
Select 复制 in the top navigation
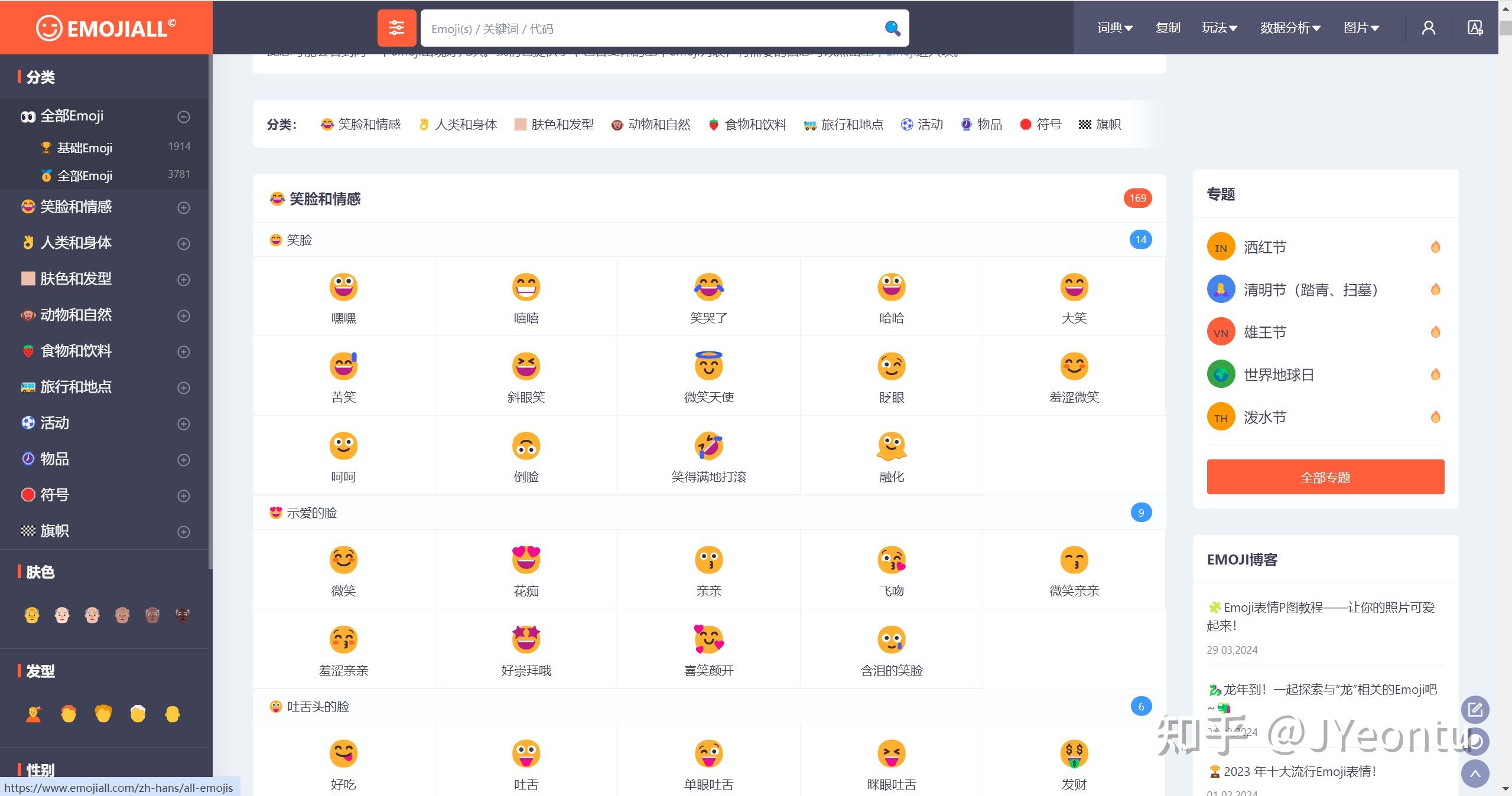[1168, 27]
